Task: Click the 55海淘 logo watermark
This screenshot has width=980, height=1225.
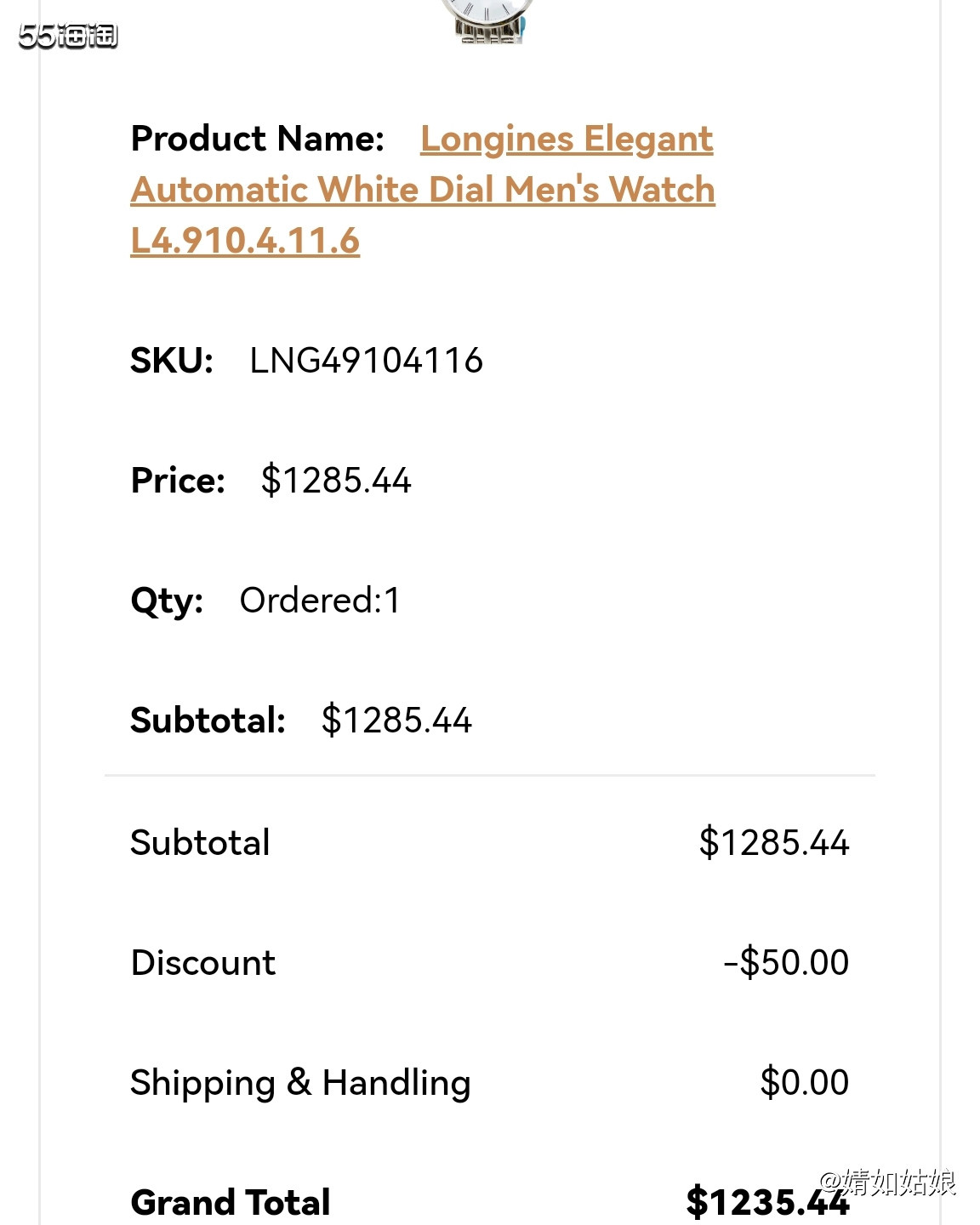Action: click(x=68, y=36)
